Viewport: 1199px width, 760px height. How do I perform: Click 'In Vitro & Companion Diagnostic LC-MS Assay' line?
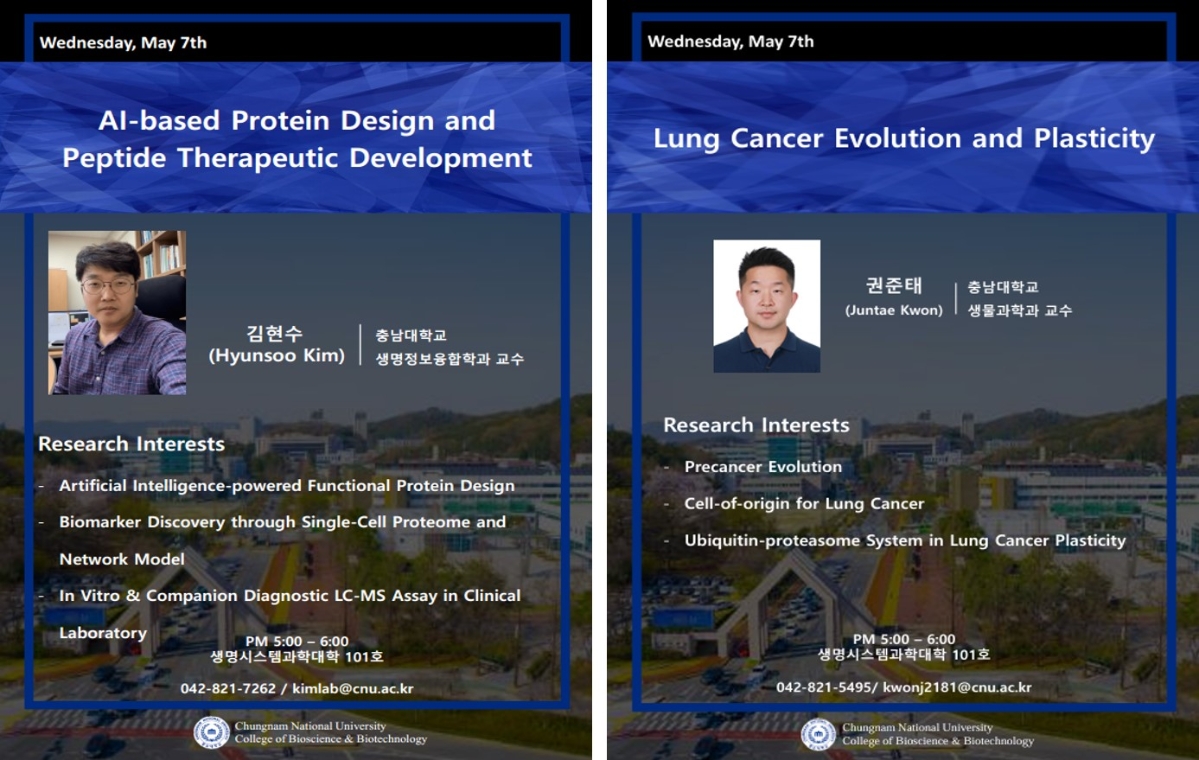[290, 596]
